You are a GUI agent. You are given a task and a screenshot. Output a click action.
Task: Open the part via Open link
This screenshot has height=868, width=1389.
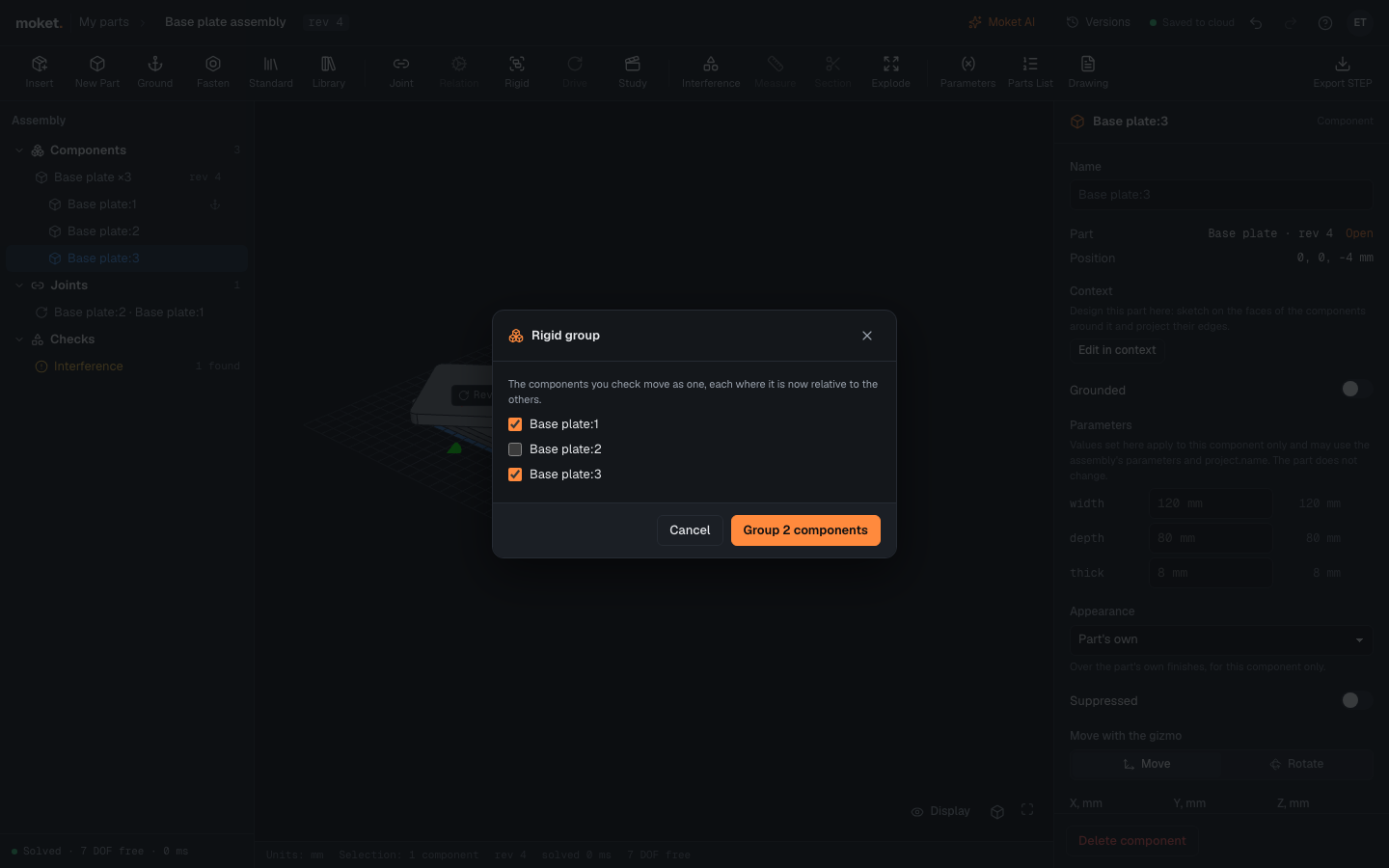[x=1359, y=233]
